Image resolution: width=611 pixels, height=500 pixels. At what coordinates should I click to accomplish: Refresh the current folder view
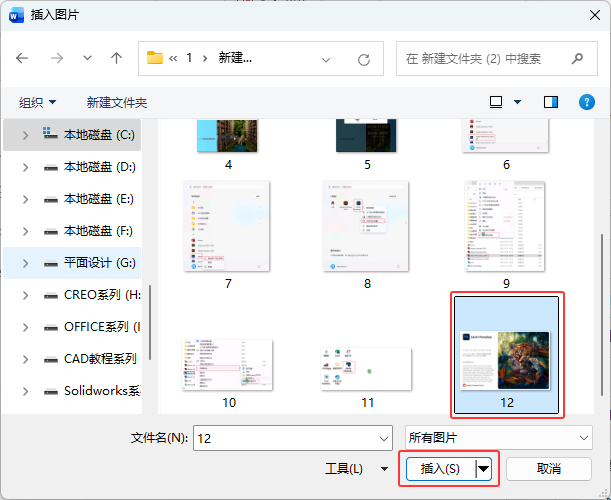click(364, 60)
